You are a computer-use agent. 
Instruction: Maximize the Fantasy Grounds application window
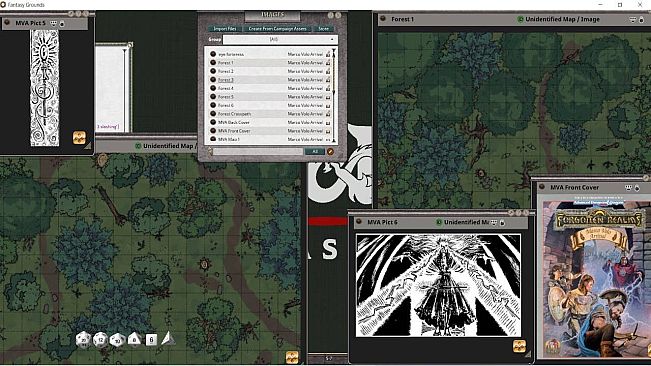(x=620, y=5)
